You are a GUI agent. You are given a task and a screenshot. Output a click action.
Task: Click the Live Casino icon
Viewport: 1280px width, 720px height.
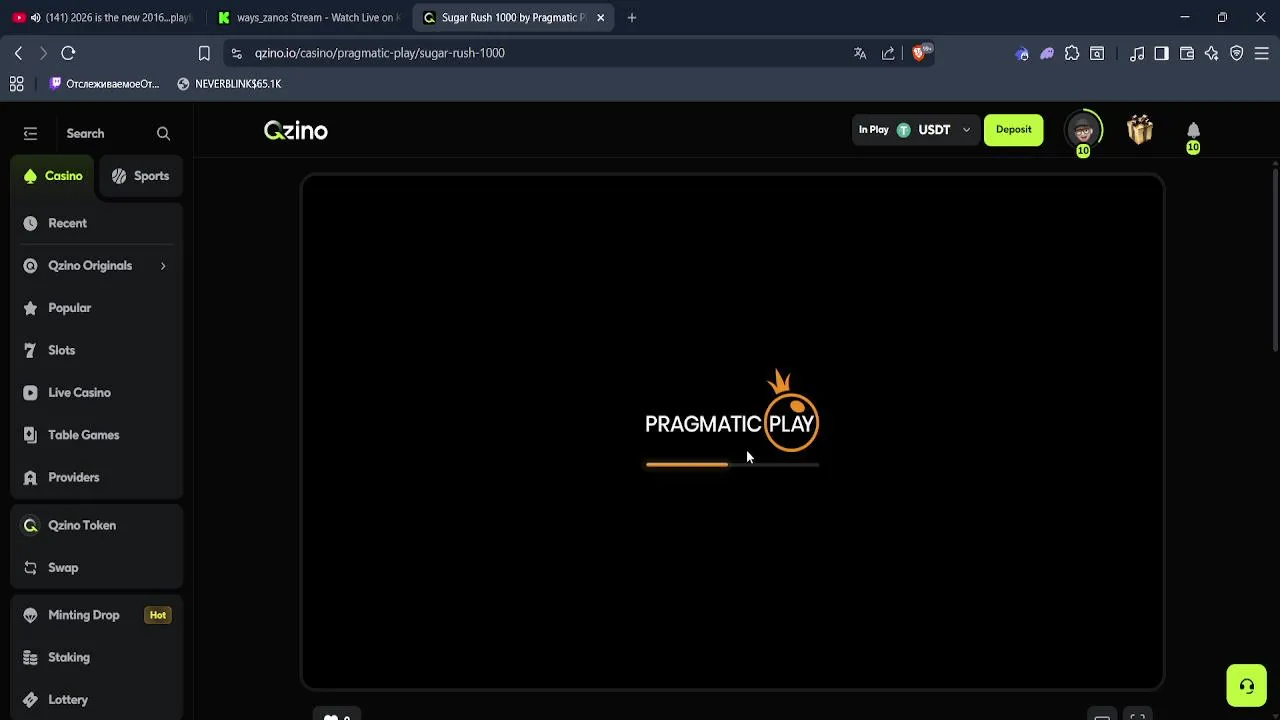point(30,393)
